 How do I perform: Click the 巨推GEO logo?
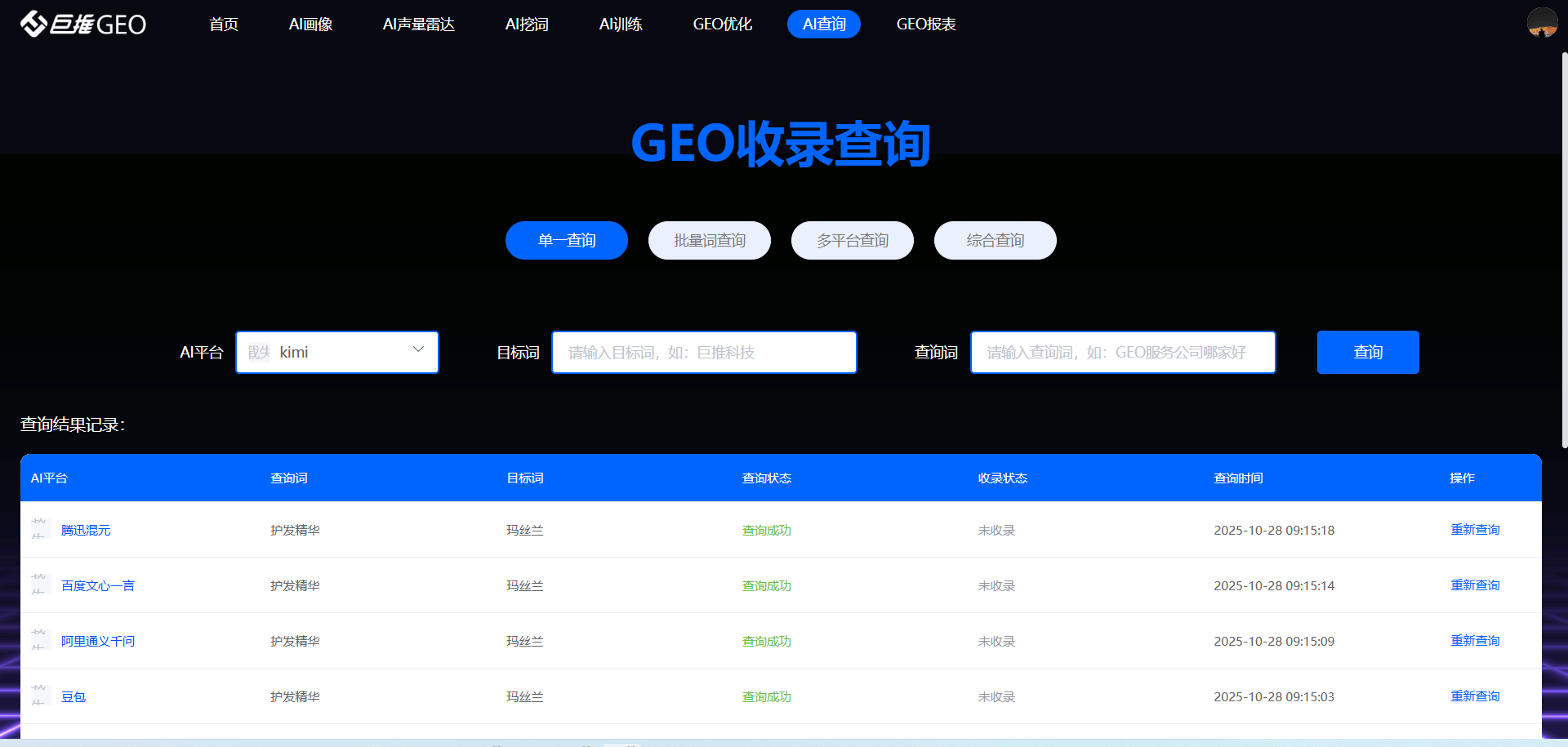[x=83, y=24]
